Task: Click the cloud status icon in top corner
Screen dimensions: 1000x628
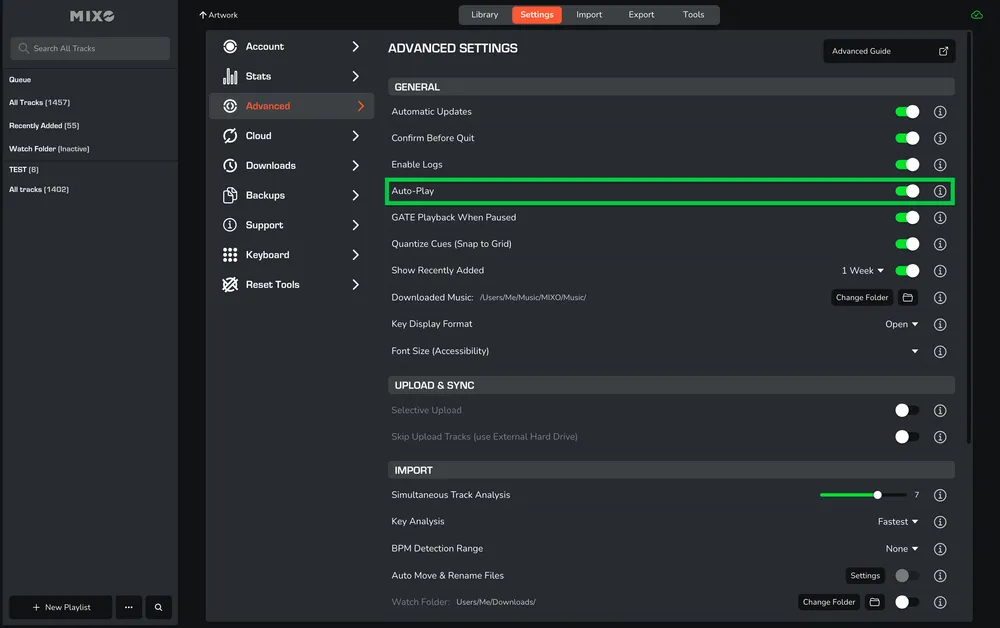Action: (976, 15)
